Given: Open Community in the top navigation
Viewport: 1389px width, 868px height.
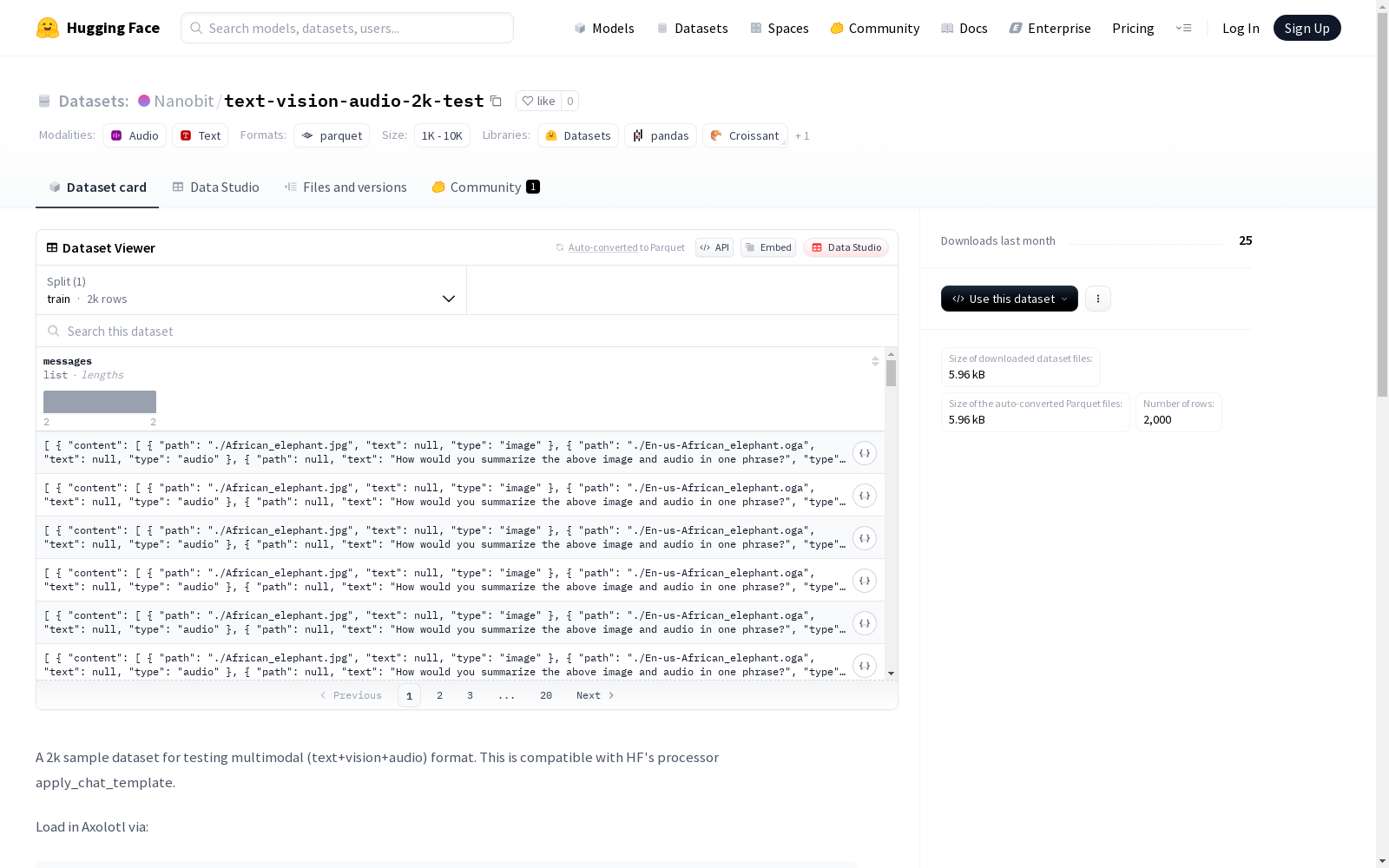Looking at the screenshot, I should 875,28.
